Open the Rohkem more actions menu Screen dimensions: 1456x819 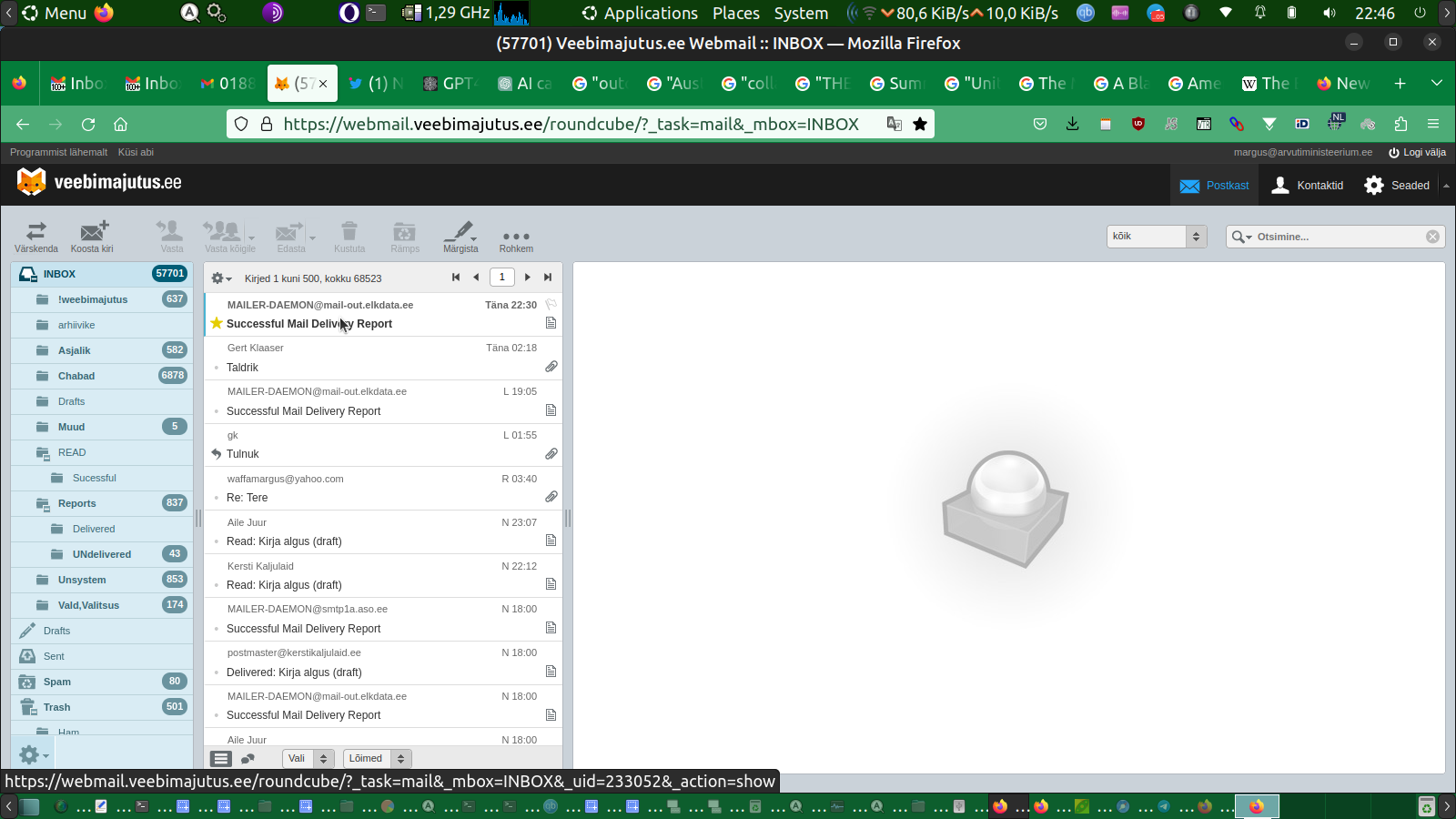[516, 237]
